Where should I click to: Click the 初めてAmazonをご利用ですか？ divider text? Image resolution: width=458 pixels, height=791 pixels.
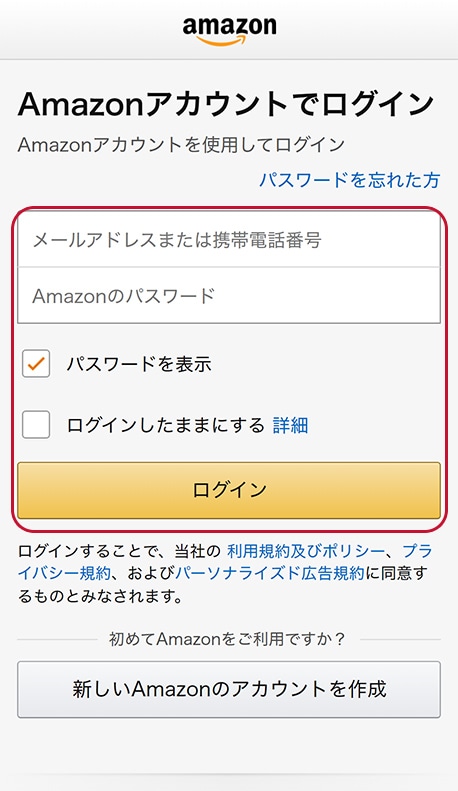click(x=228, y=639)
